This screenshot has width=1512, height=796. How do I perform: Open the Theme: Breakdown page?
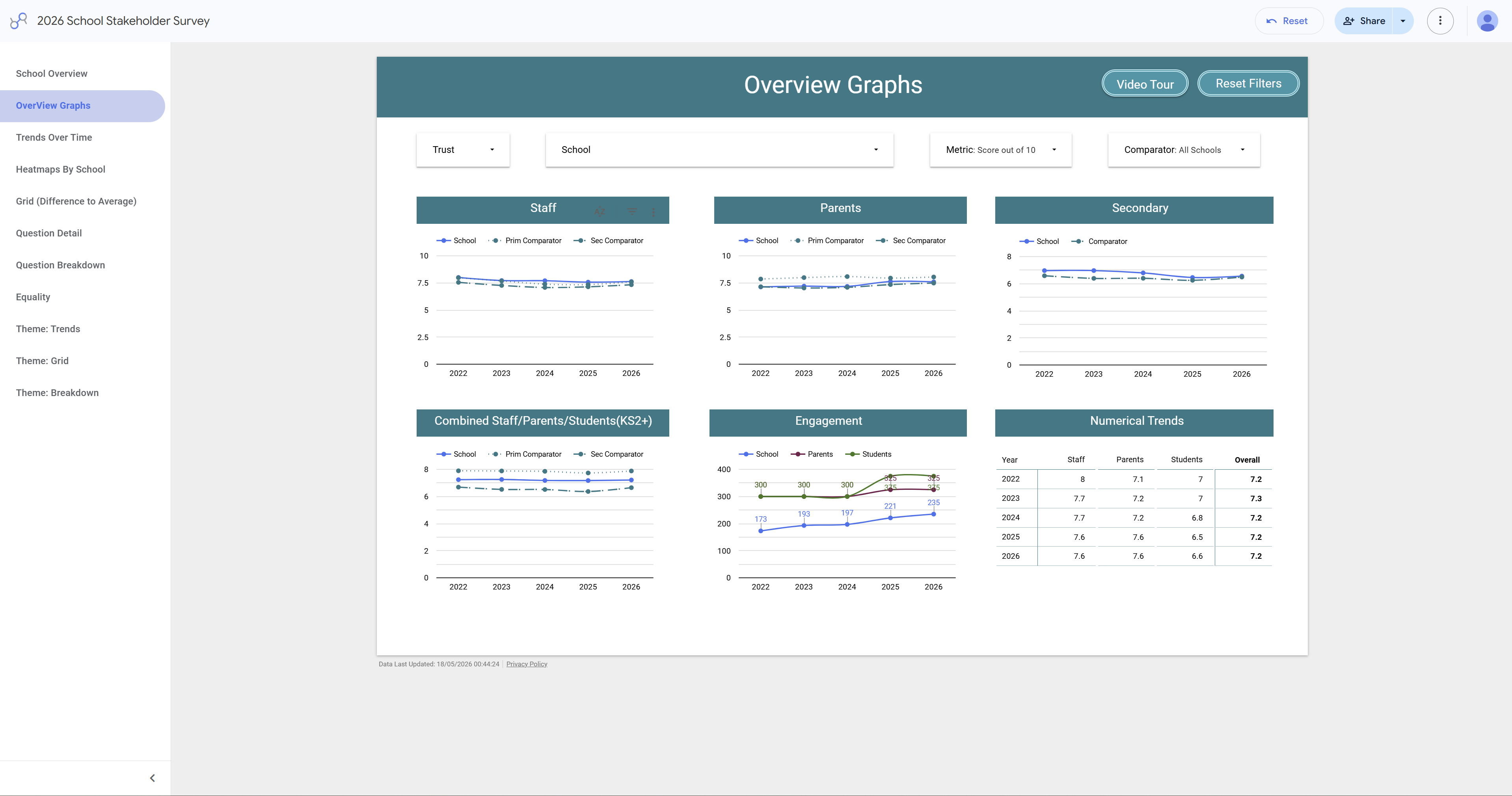pyautogui.click(x=82, y=393)
